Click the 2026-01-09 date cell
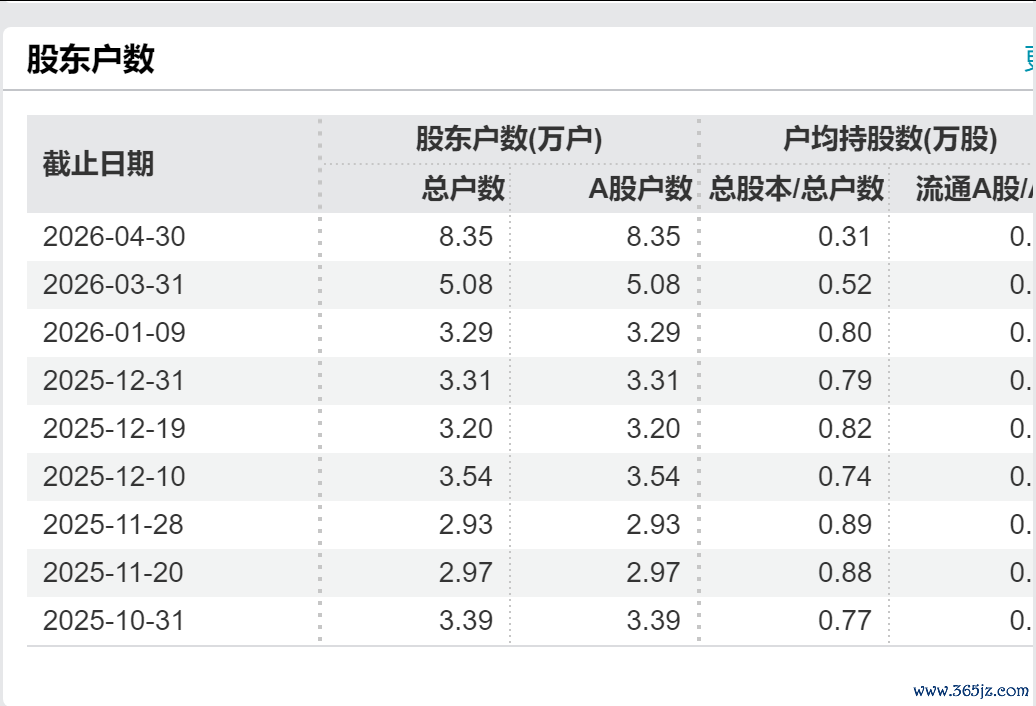 coord(114,332)
